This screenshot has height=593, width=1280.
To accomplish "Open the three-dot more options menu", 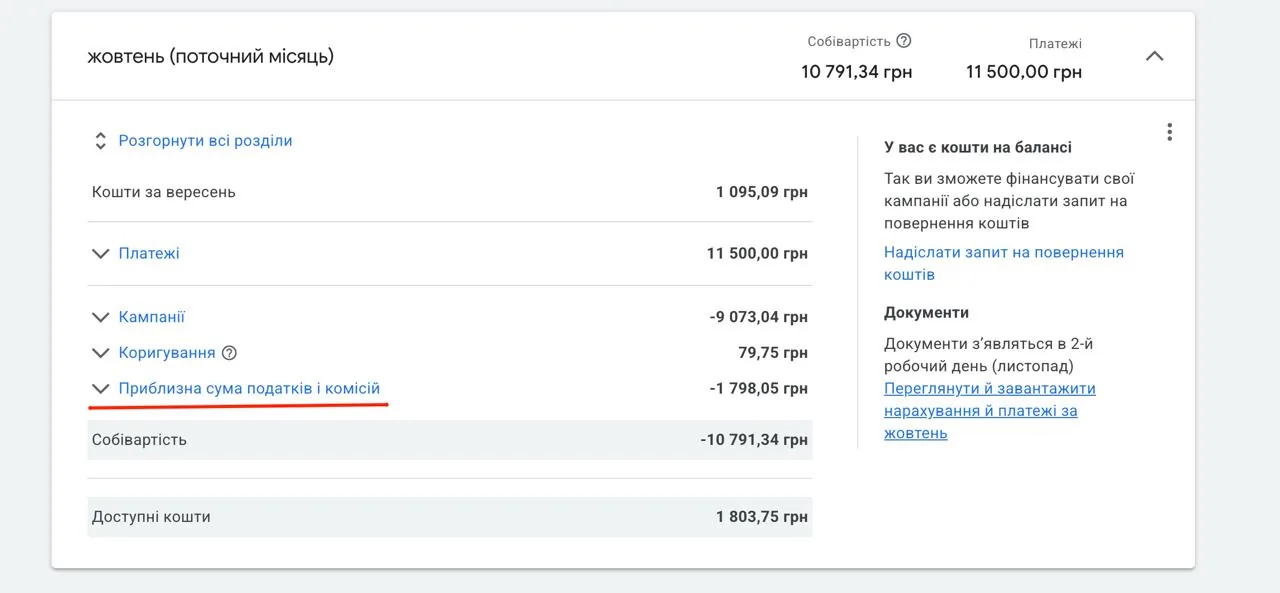I will point(1169,132).
